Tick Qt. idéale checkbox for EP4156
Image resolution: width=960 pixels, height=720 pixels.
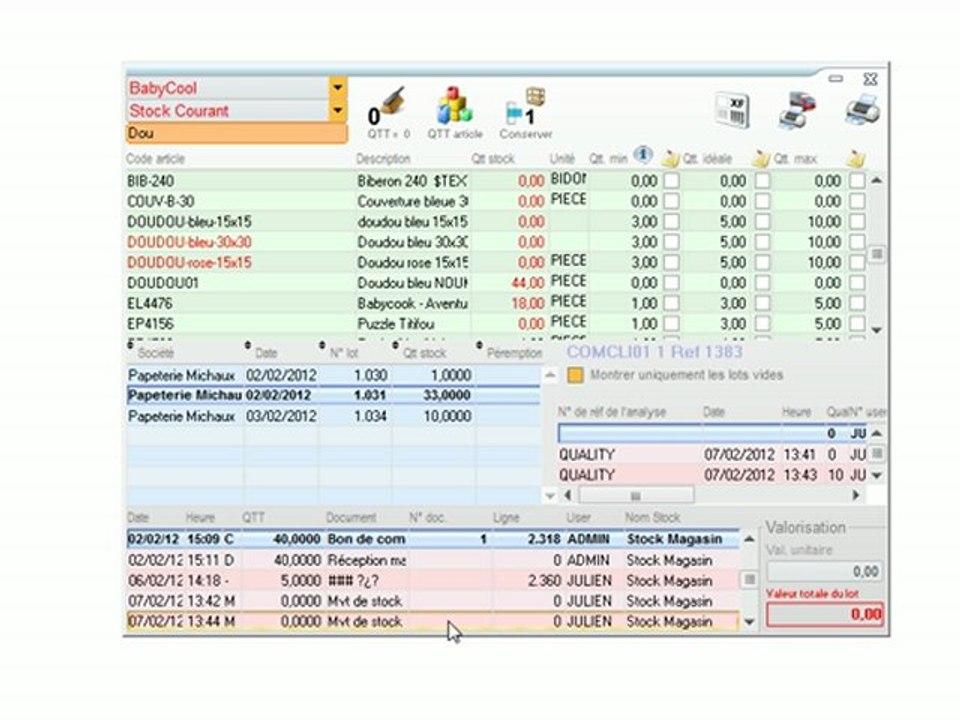(x=762, y=323)
